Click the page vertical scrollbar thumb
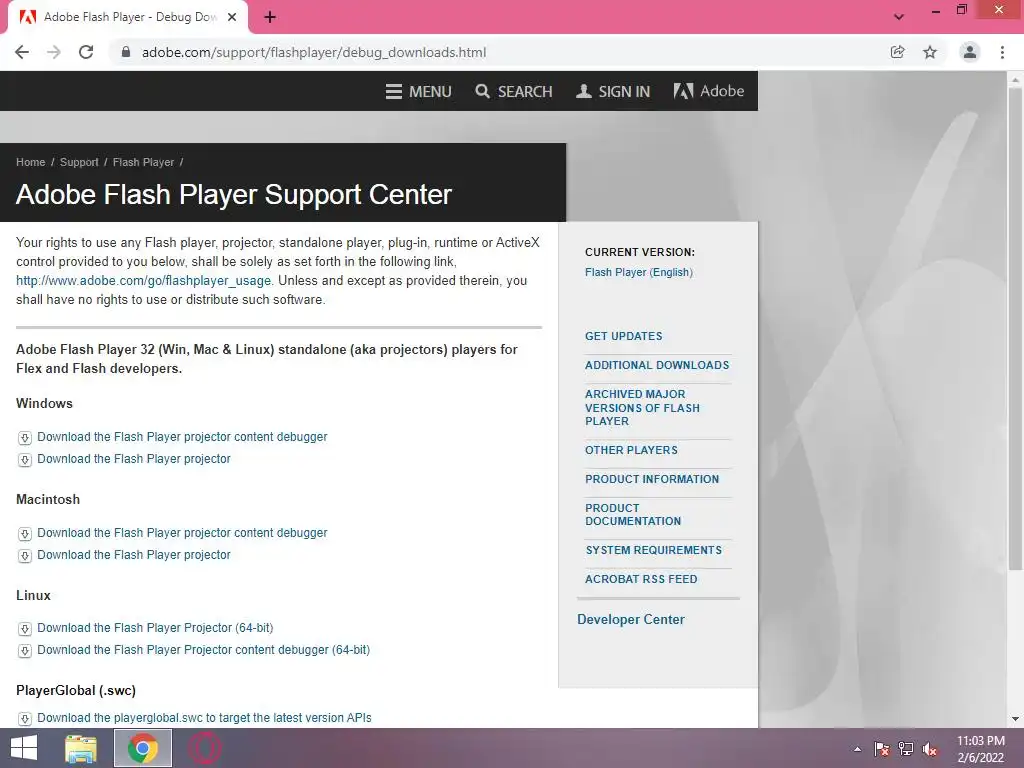This screenshot has width=1024, height=768. coord(1015,327)
